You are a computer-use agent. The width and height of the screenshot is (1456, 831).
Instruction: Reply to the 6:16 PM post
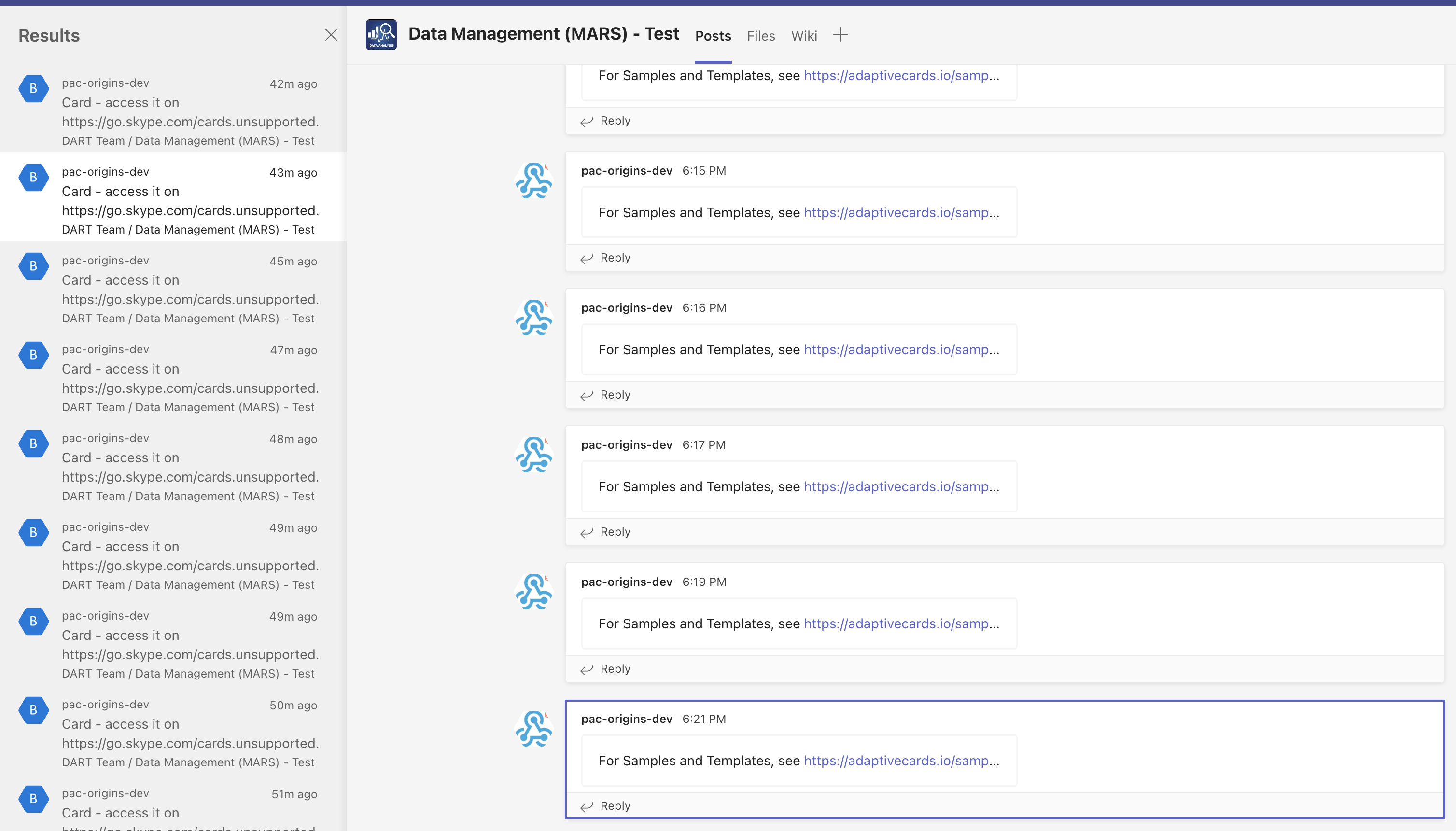[605, 395]
